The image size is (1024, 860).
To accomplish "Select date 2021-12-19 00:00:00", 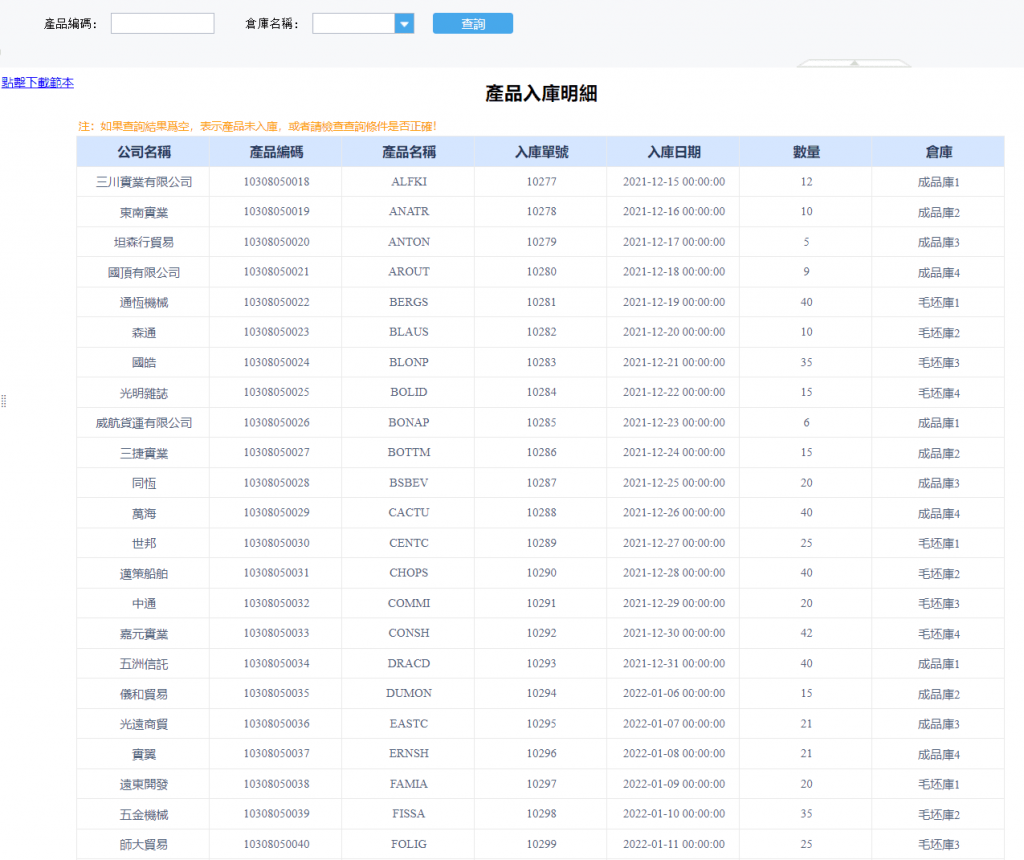I will pos(674,302).
